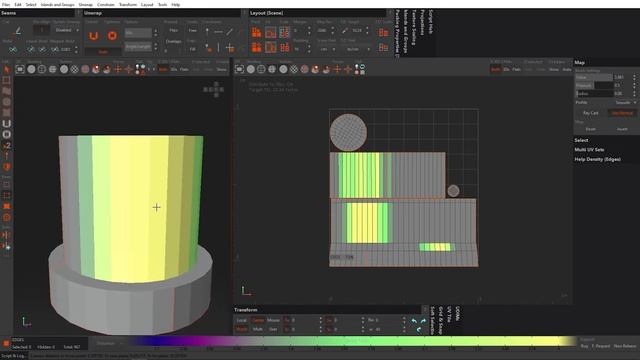Click the Unfold U icon in left toolbar
Viewport: 640px width, 360px height.
click(x=7, y=124)
